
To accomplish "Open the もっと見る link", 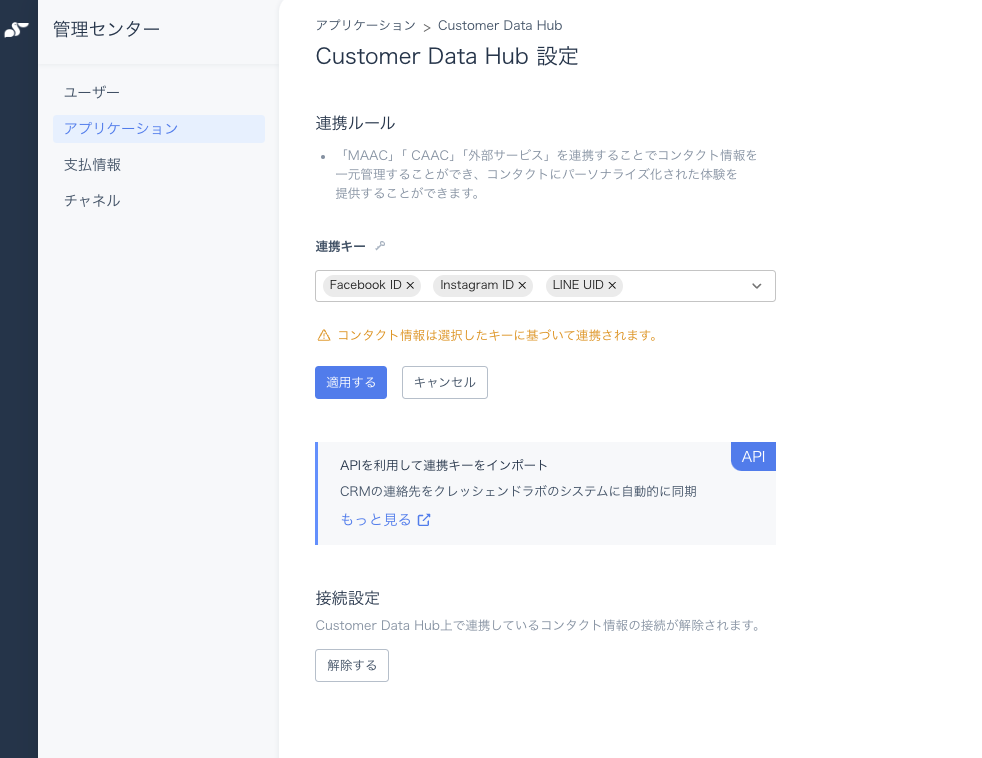I will pos(376,520).
